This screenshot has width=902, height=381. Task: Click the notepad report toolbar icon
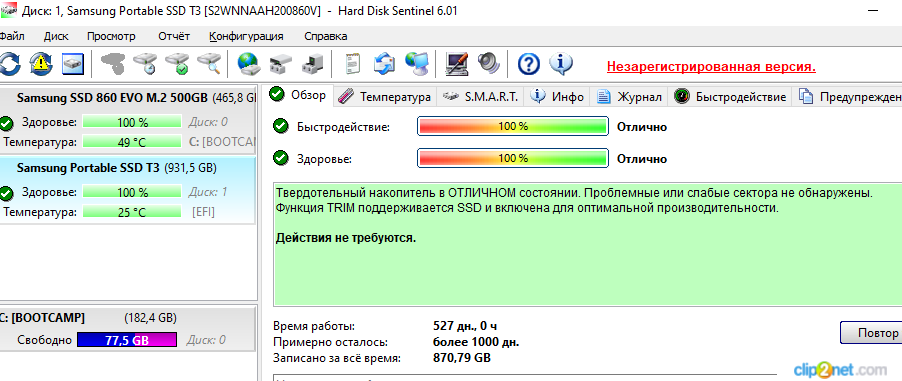click(352, 64)
